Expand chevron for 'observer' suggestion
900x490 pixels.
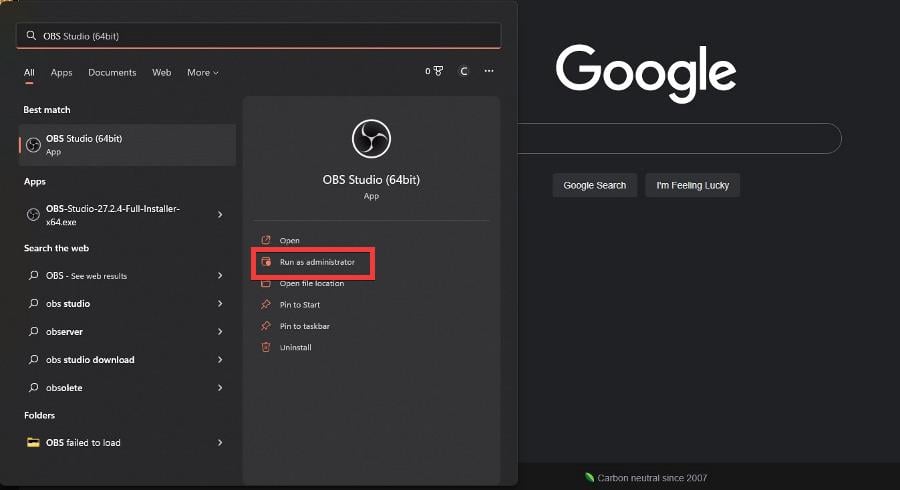tap(220, 332)
